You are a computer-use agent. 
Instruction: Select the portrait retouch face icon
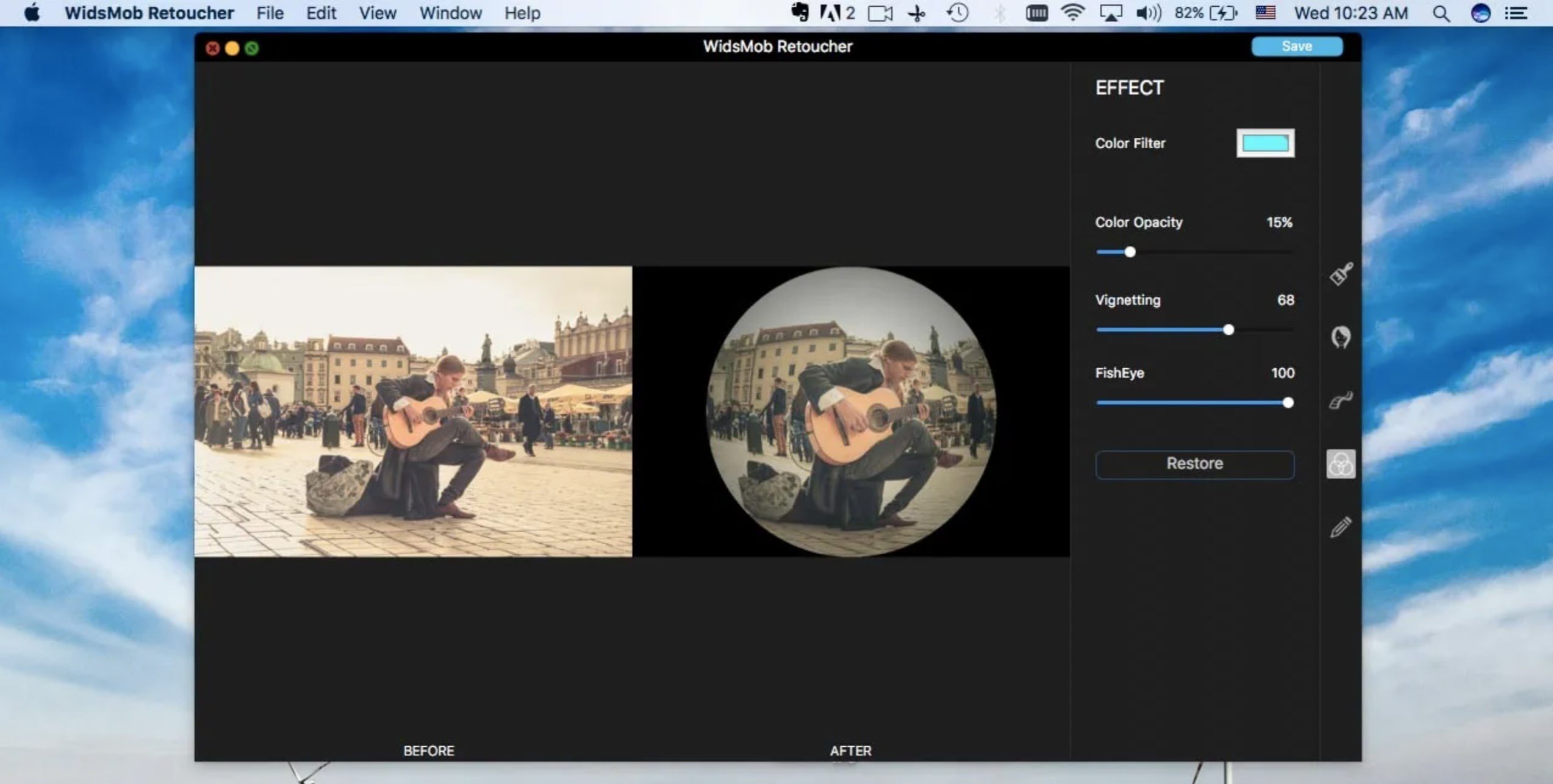(x=1340, y=337)
